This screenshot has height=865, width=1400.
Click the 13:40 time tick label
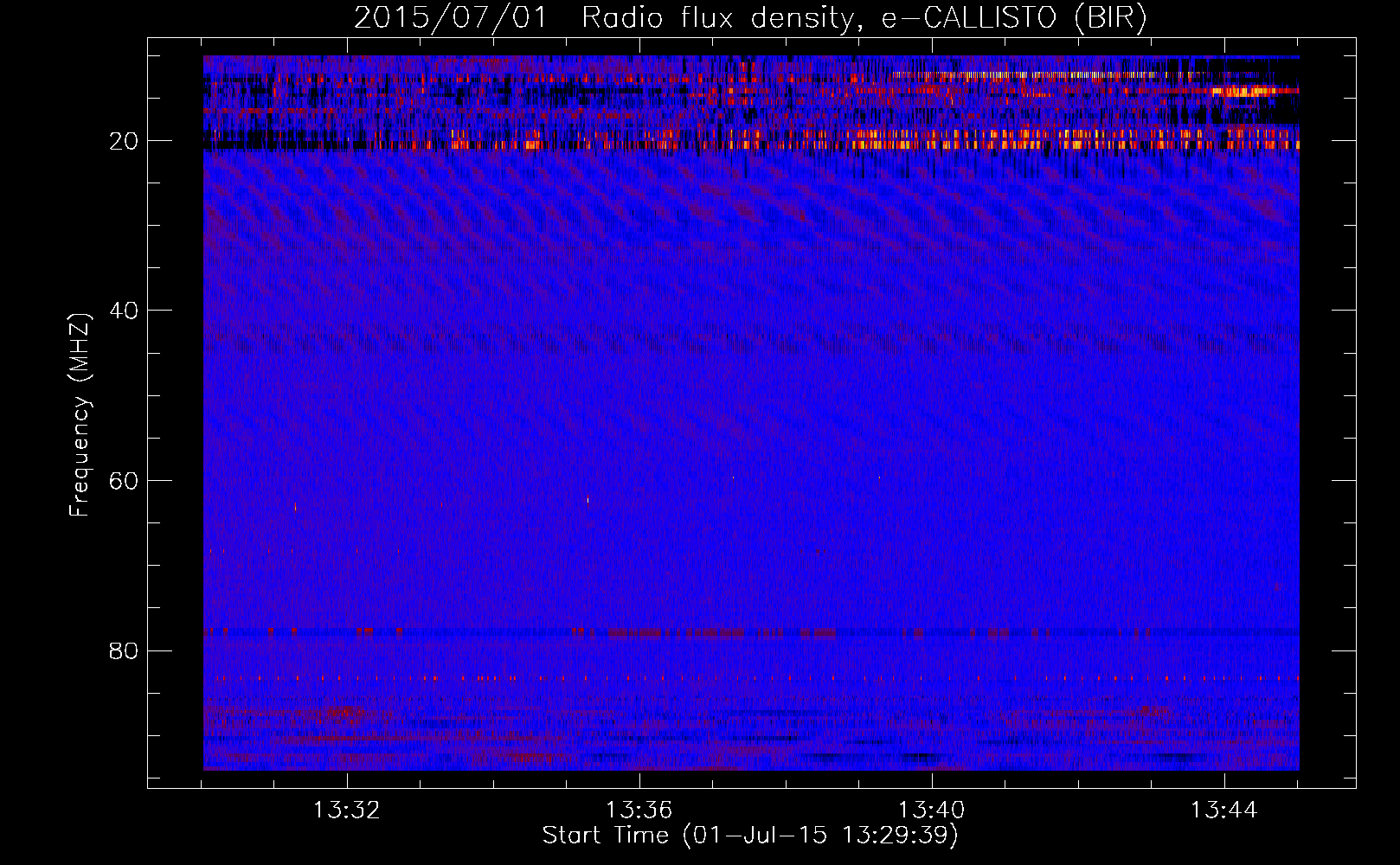[x=932, y=811]
